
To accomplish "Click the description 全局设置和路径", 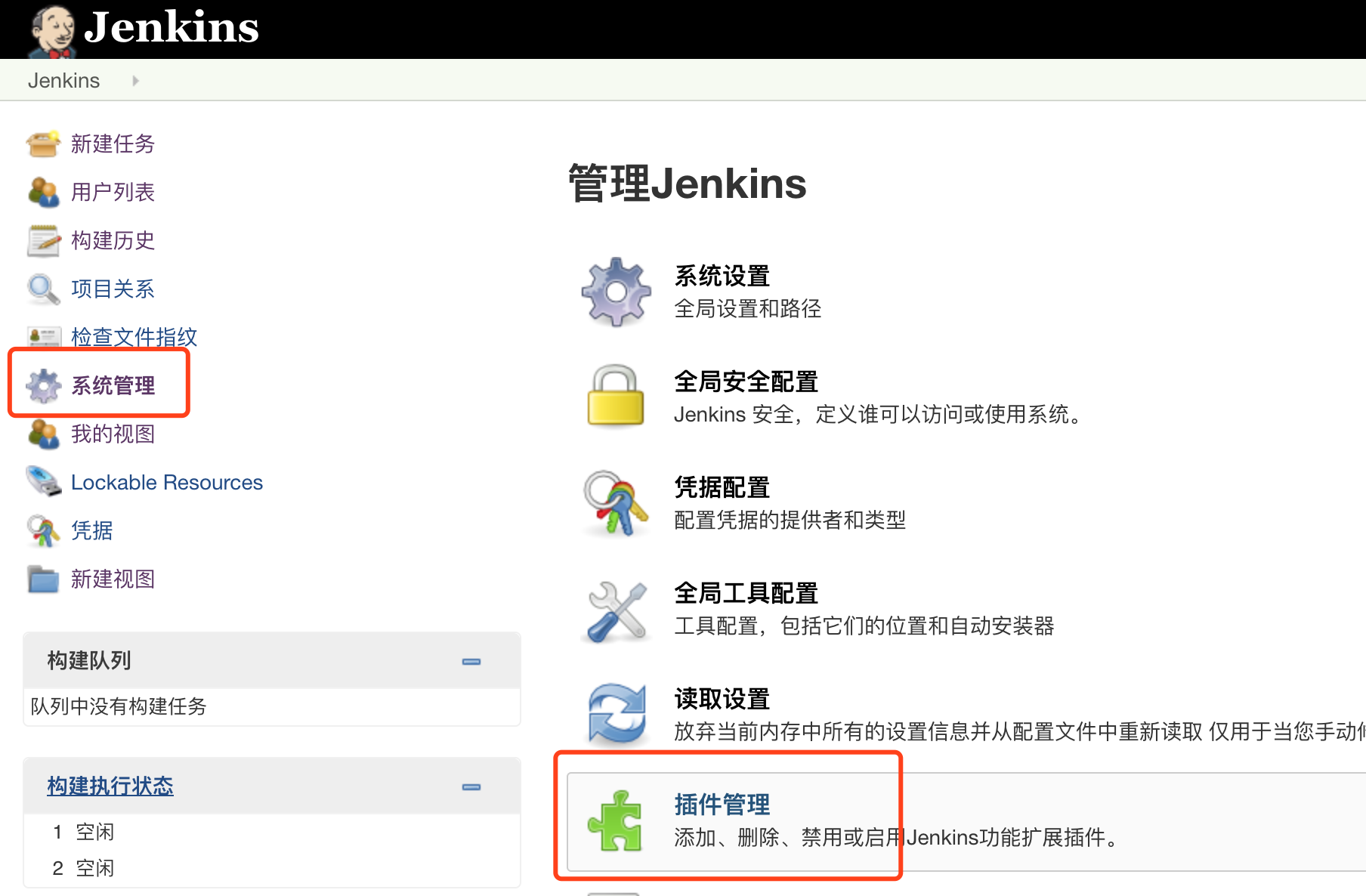I will (x=747, y=308).
